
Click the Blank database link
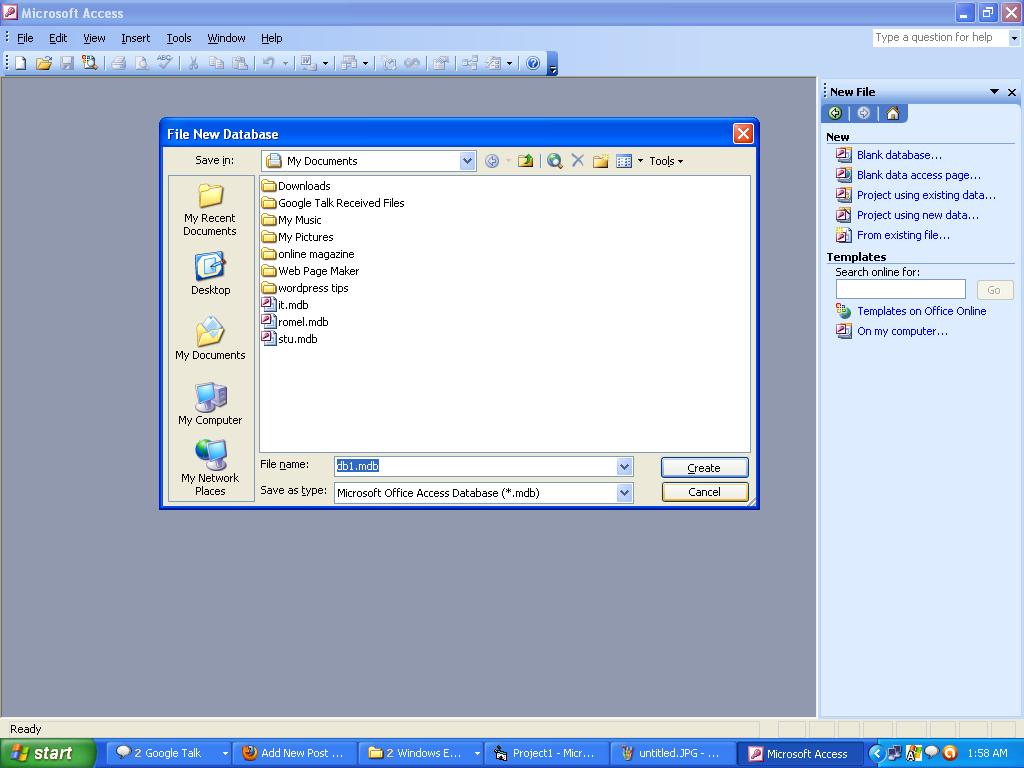(899, 155)
